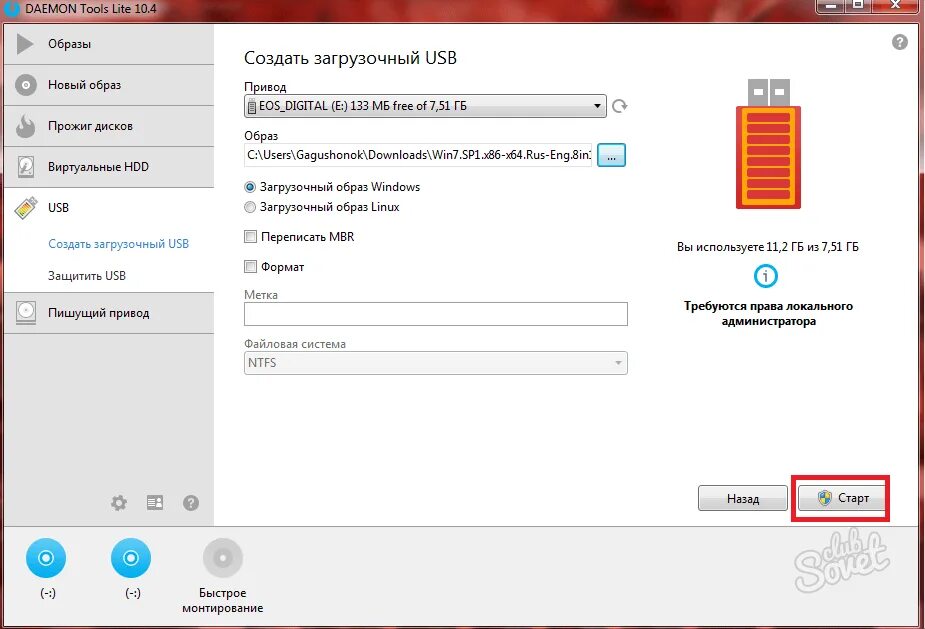Click the help icon at top right

[x=900, y=42]
